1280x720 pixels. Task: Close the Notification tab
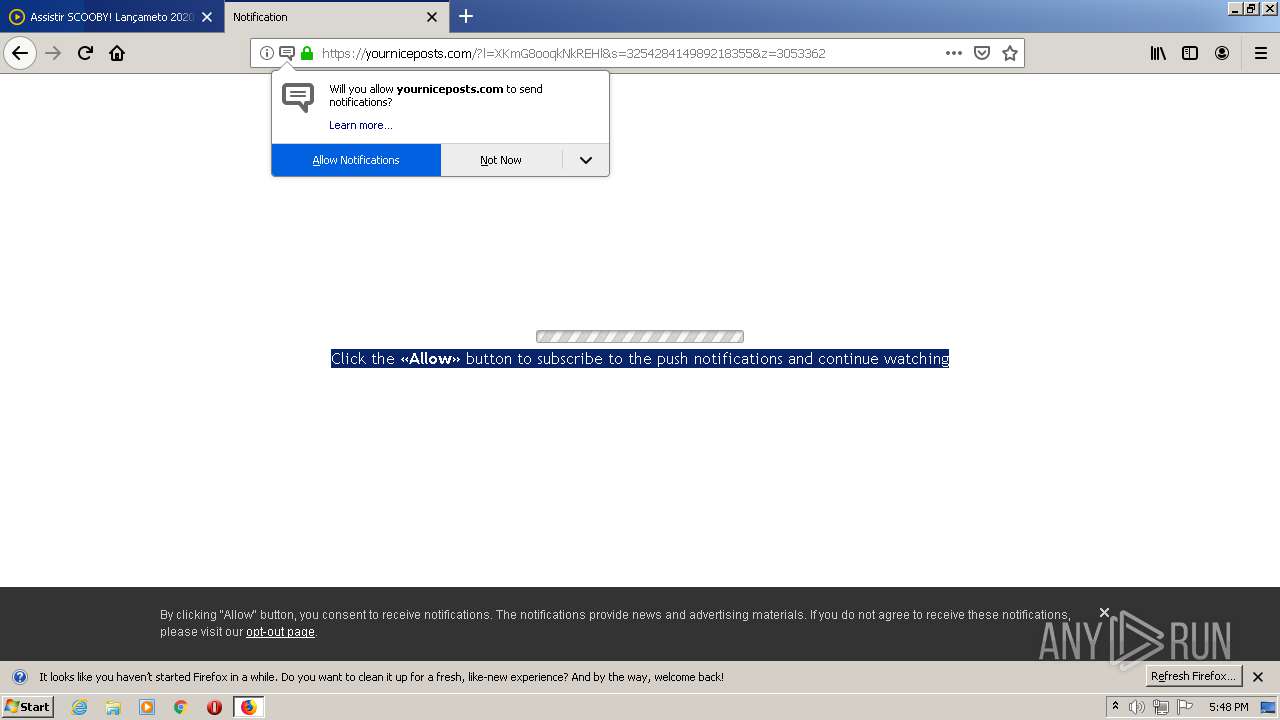coord(432,17)
